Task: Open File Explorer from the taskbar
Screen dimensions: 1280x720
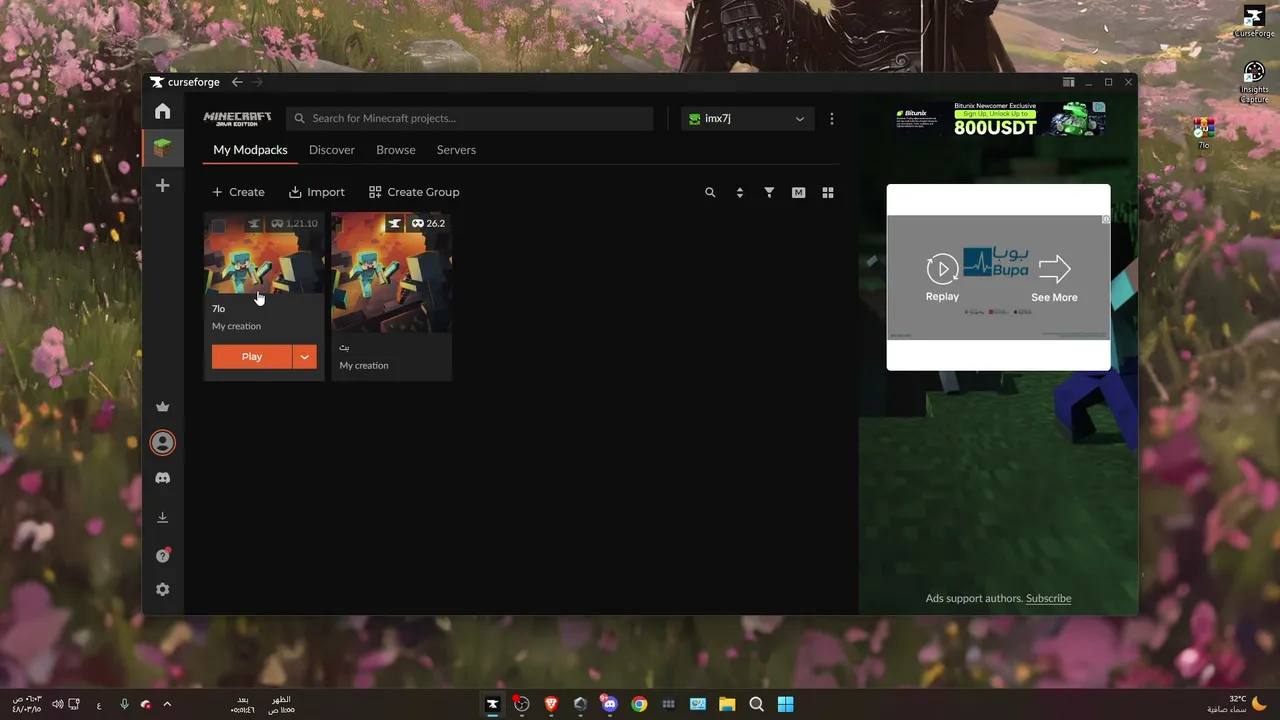Action: 727,704
